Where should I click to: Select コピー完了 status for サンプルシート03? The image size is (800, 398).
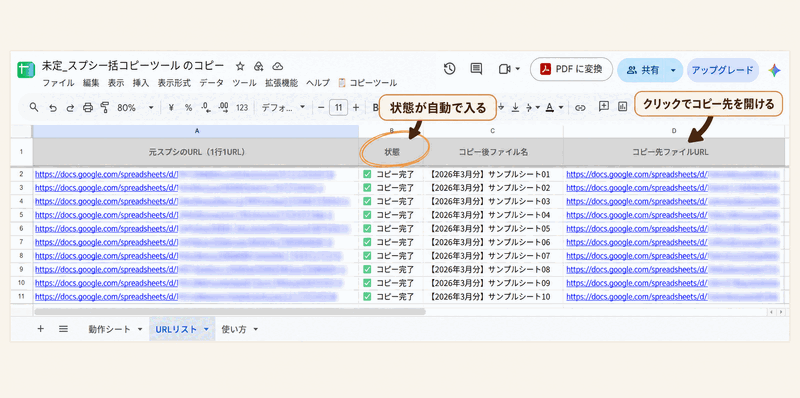(x=391, y=202)
